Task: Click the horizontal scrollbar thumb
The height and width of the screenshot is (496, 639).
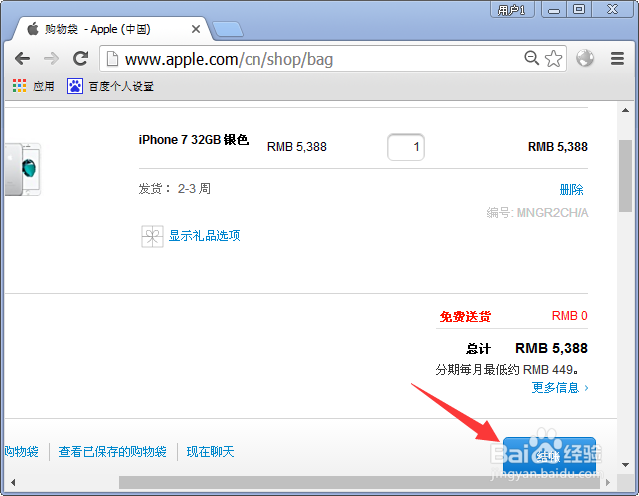Action: [x=359, y=483]
